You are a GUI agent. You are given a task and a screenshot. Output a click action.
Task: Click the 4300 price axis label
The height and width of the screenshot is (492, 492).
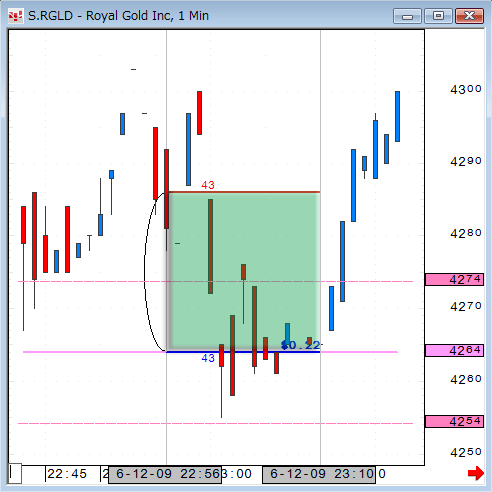(466, 89)
